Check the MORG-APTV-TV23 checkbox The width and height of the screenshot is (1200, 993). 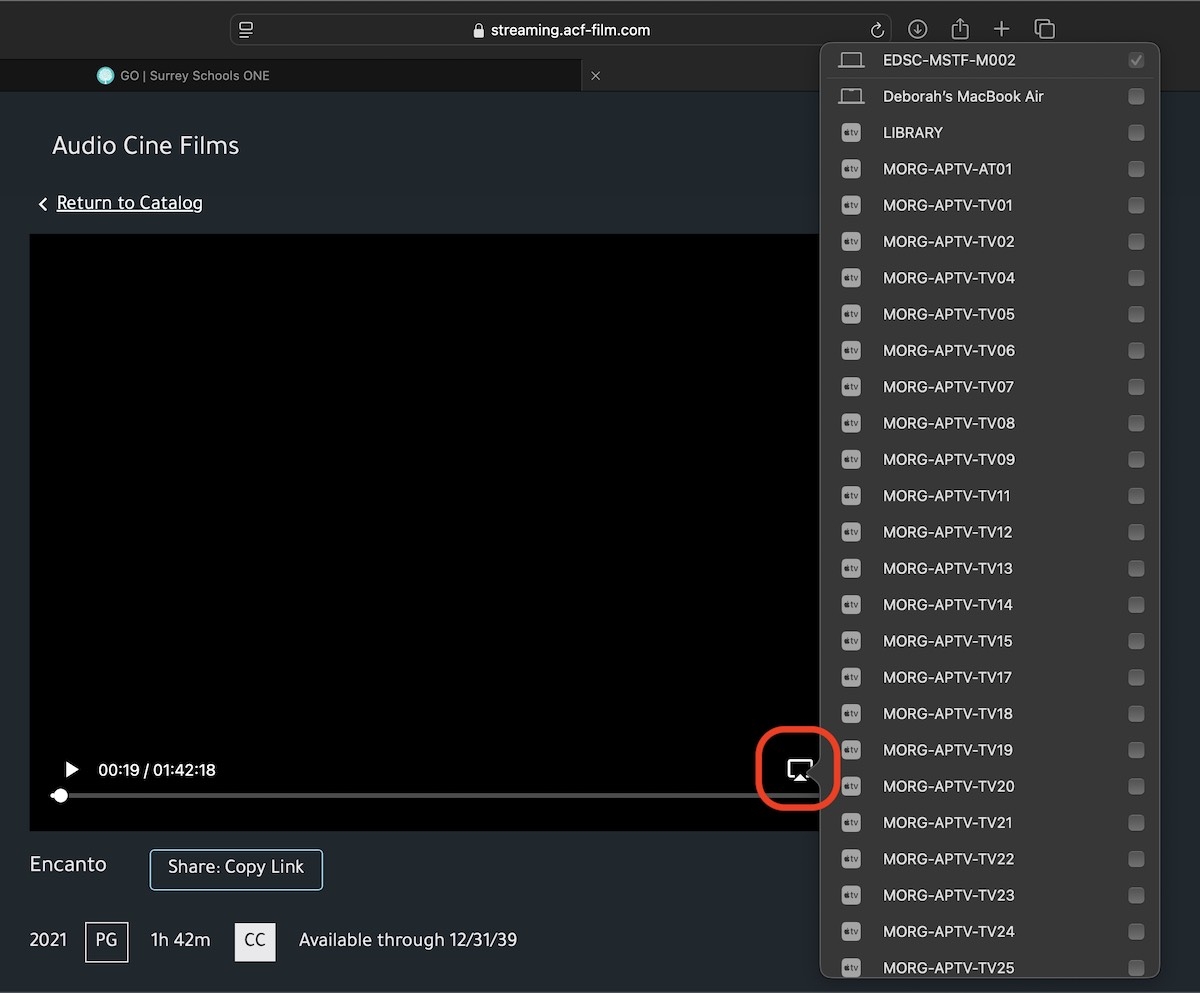pos(1136,895)
